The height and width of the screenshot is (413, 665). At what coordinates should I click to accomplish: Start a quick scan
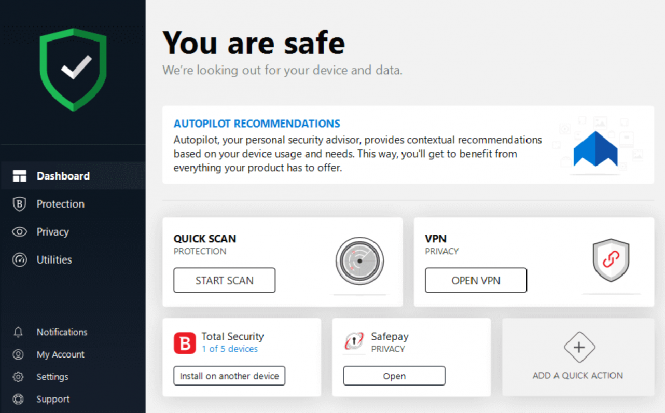point(224,280)
